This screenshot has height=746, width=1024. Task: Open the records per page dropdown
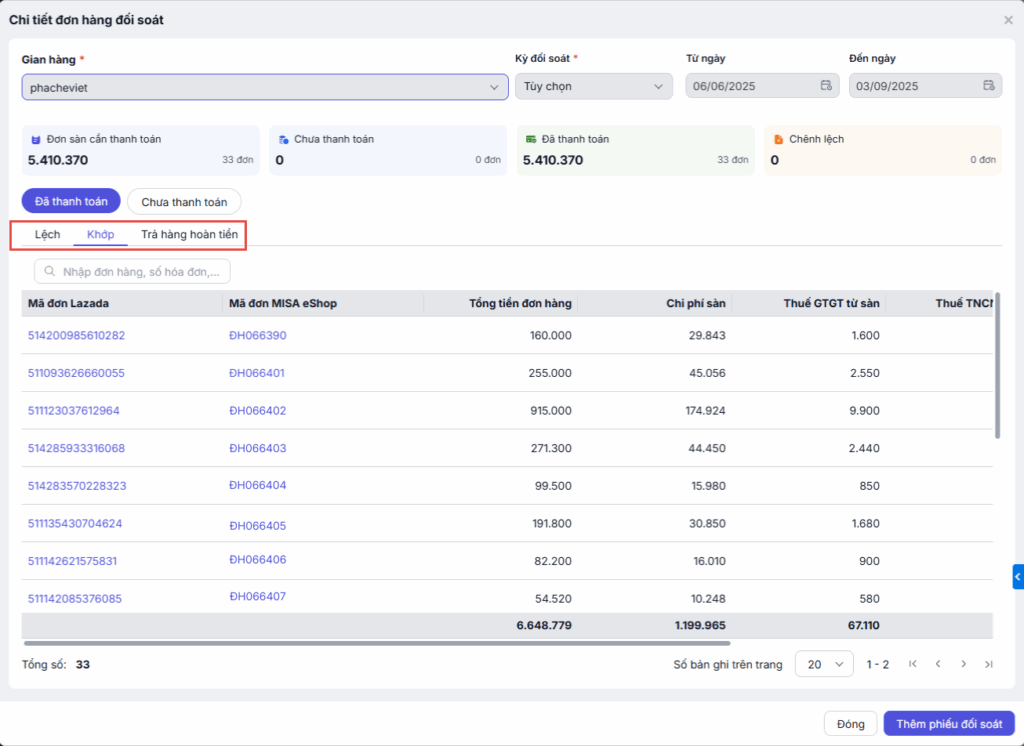824,664
